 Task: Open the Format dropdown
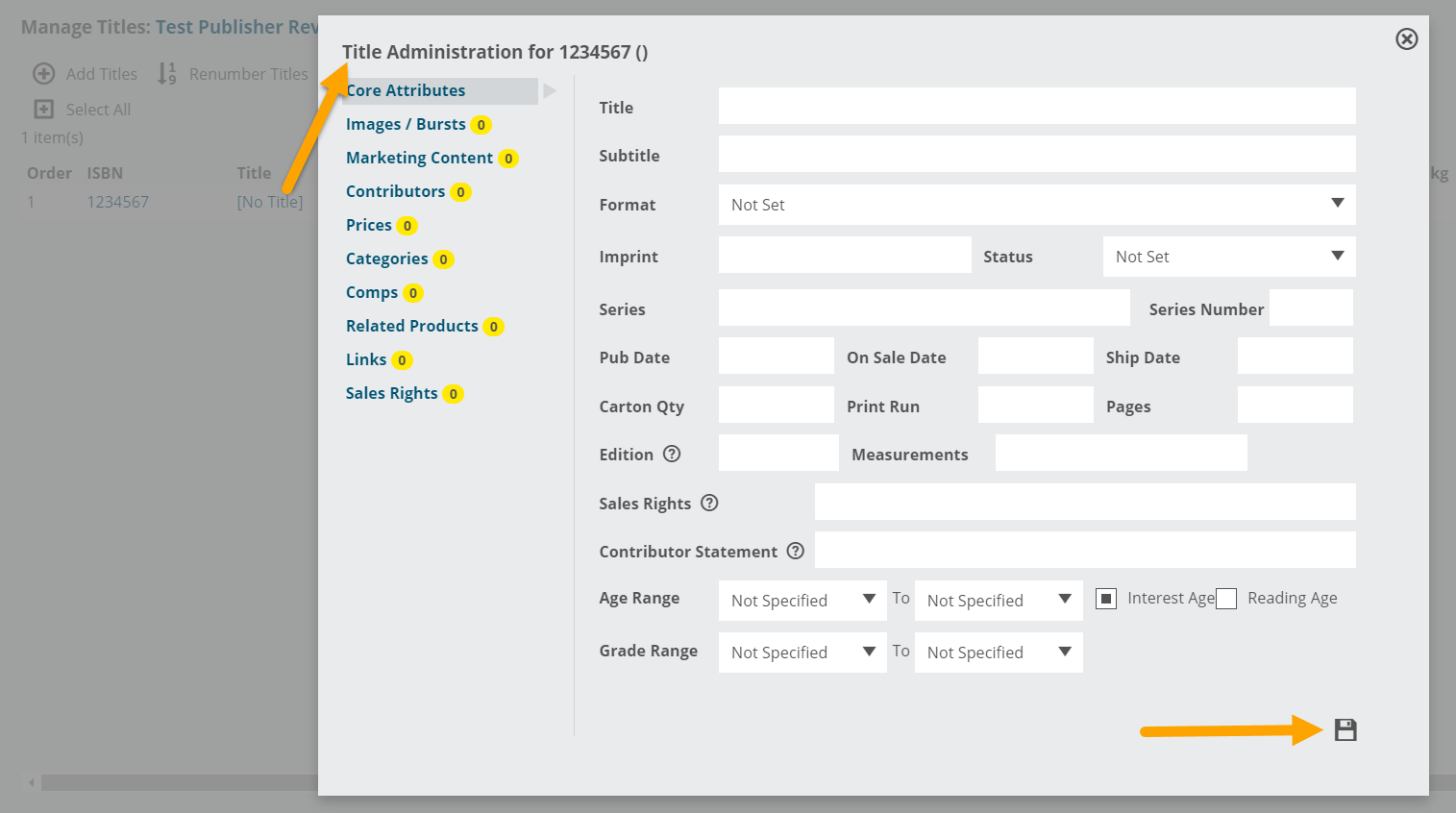[1036, 205]
